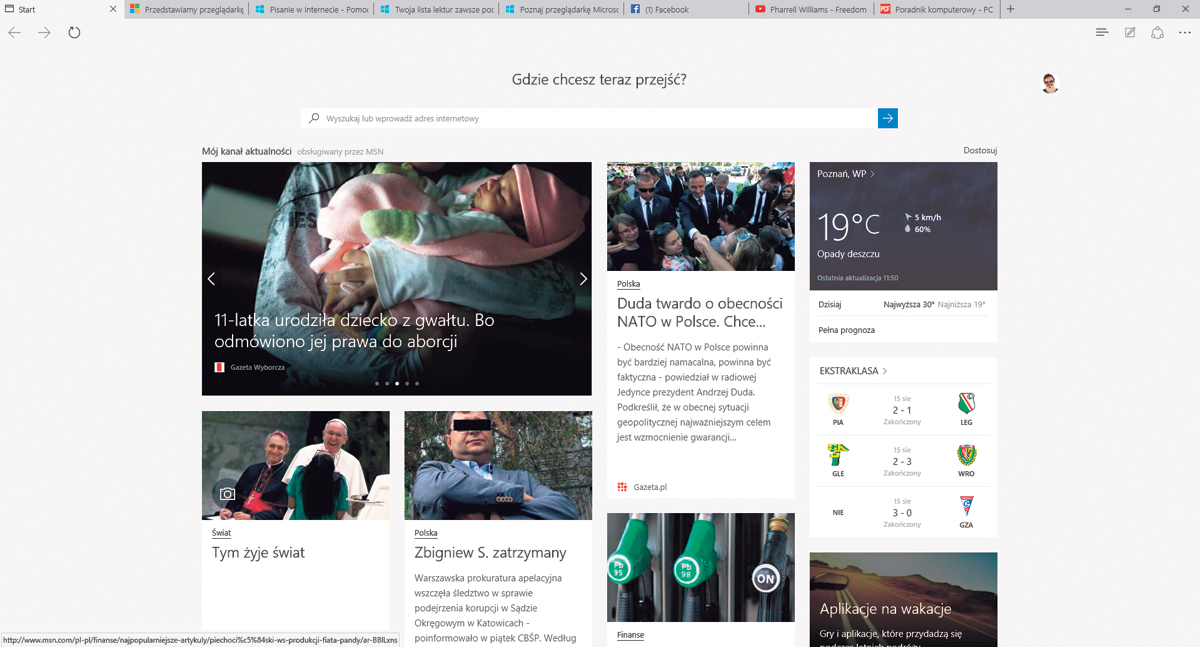Show previous headline with left carousel arrow
1200x647 pixels.
[211, 279]
